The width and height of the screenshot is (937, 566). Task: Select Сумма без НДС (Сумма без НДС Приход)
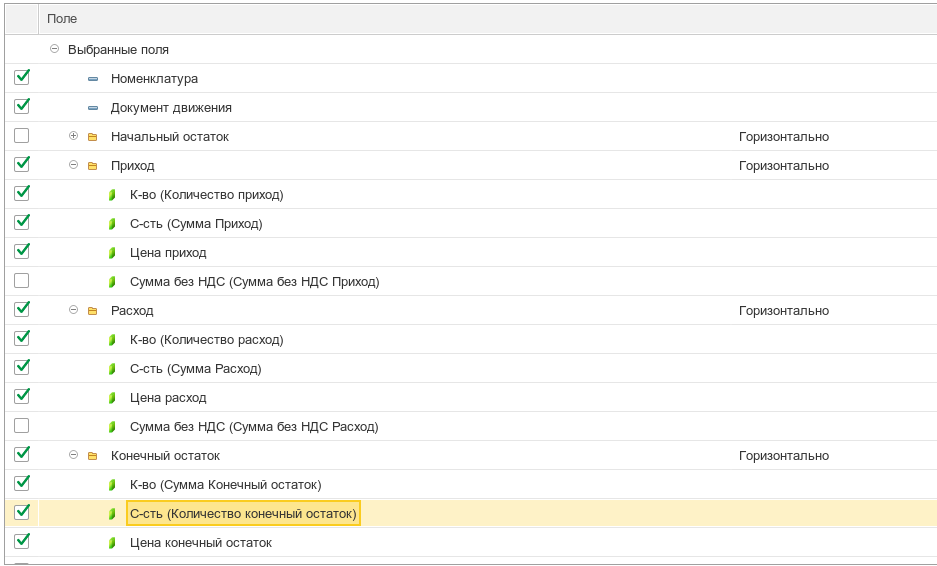255,282
